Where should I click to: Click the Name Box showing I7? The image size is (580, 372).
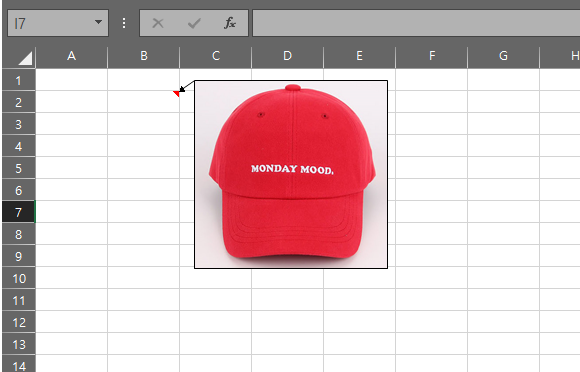click(x=58, y=23)
